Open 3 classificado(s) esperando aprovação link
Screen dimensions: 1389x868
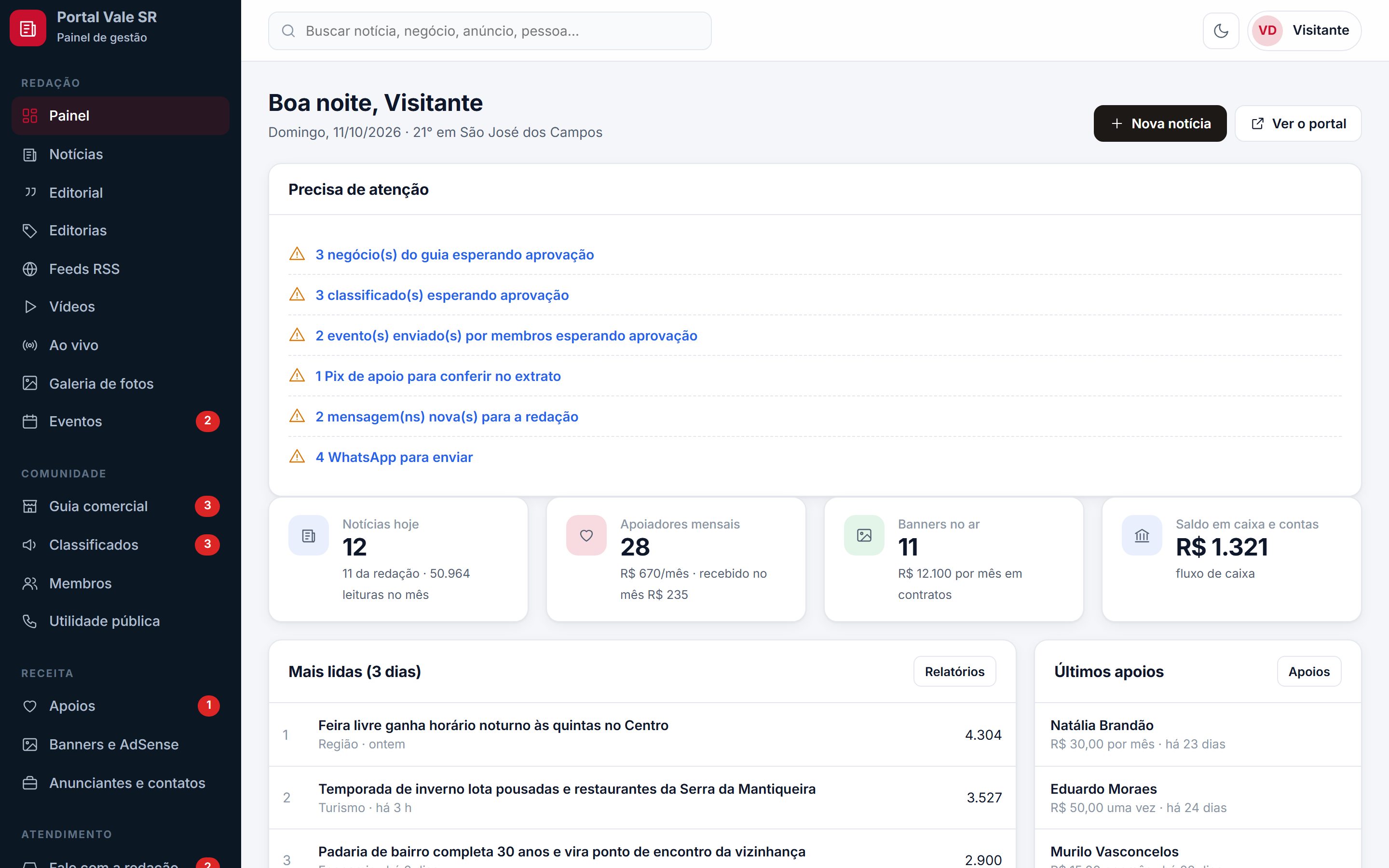pyautogui.click(x=442, y=295)
